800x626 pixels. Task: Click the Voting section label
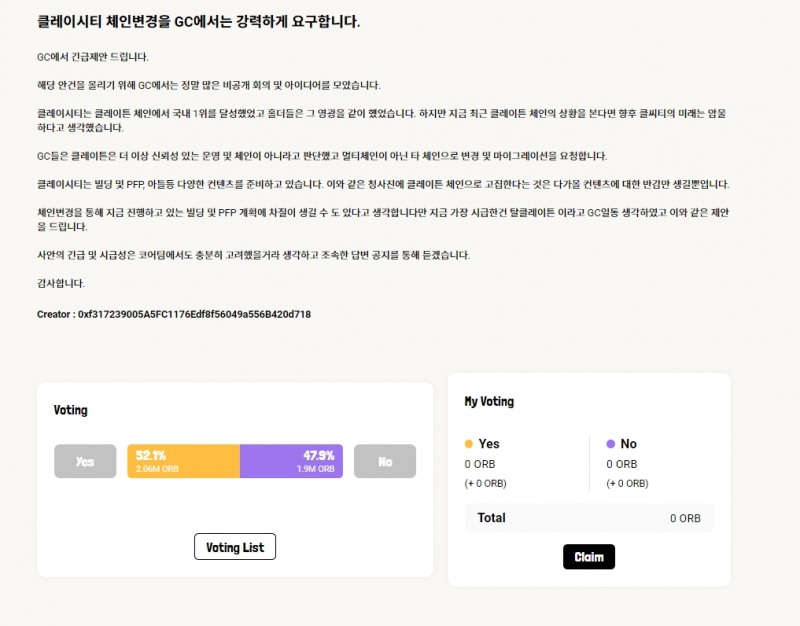click(70, 410)
